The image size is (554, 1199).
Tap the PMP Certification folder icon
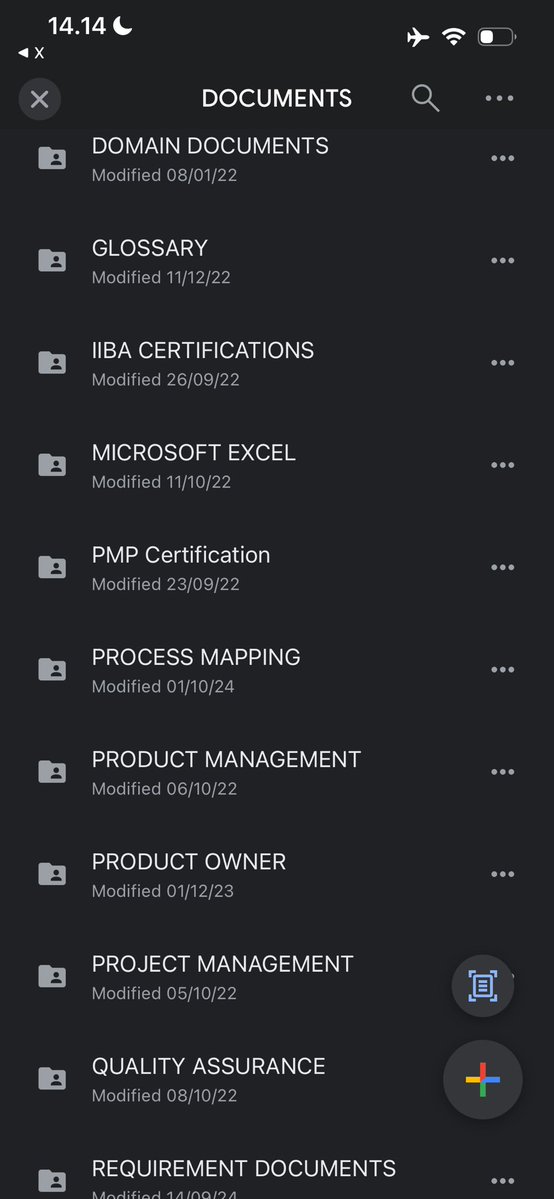point(52,567)
